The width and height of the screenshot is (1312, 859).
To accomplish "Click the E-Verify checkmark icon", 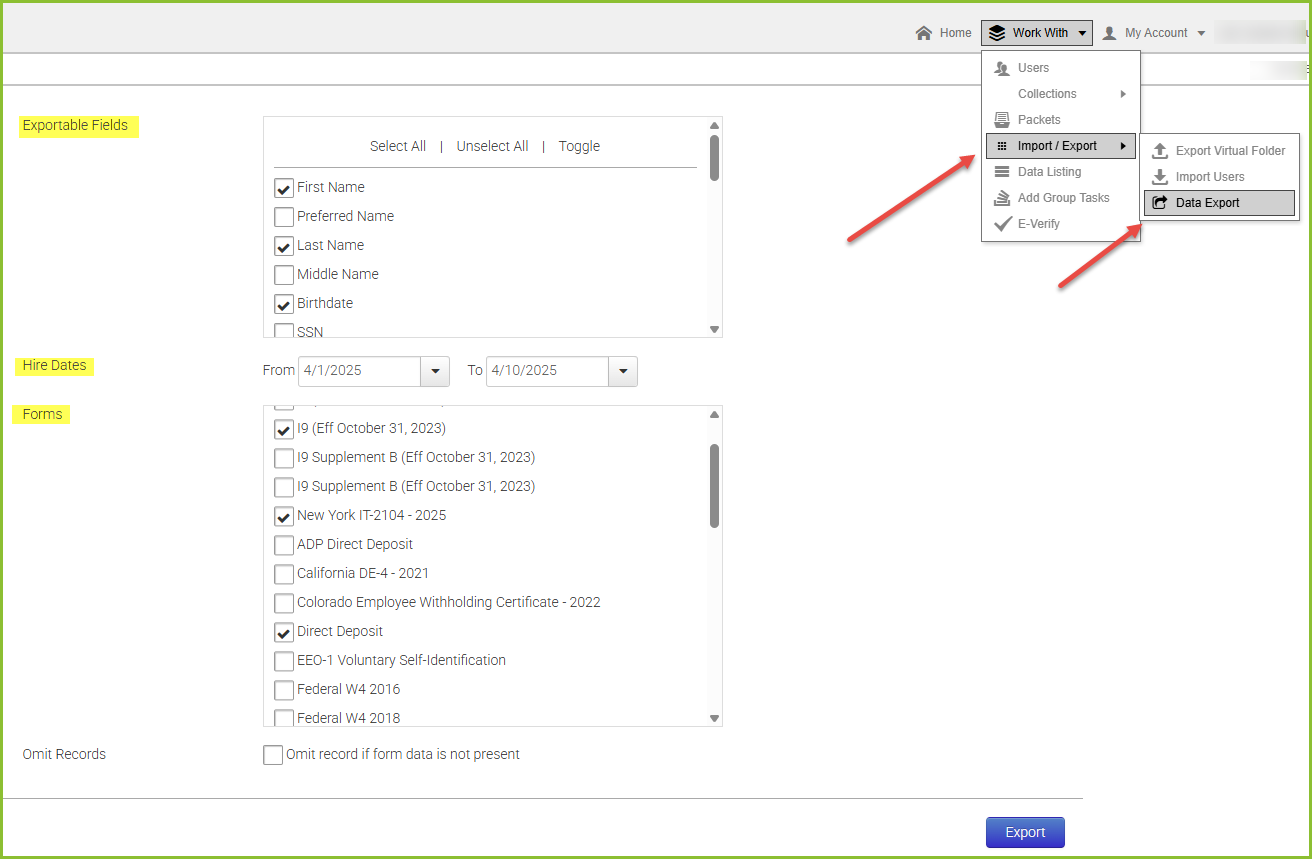I will tap(1002, 224).
